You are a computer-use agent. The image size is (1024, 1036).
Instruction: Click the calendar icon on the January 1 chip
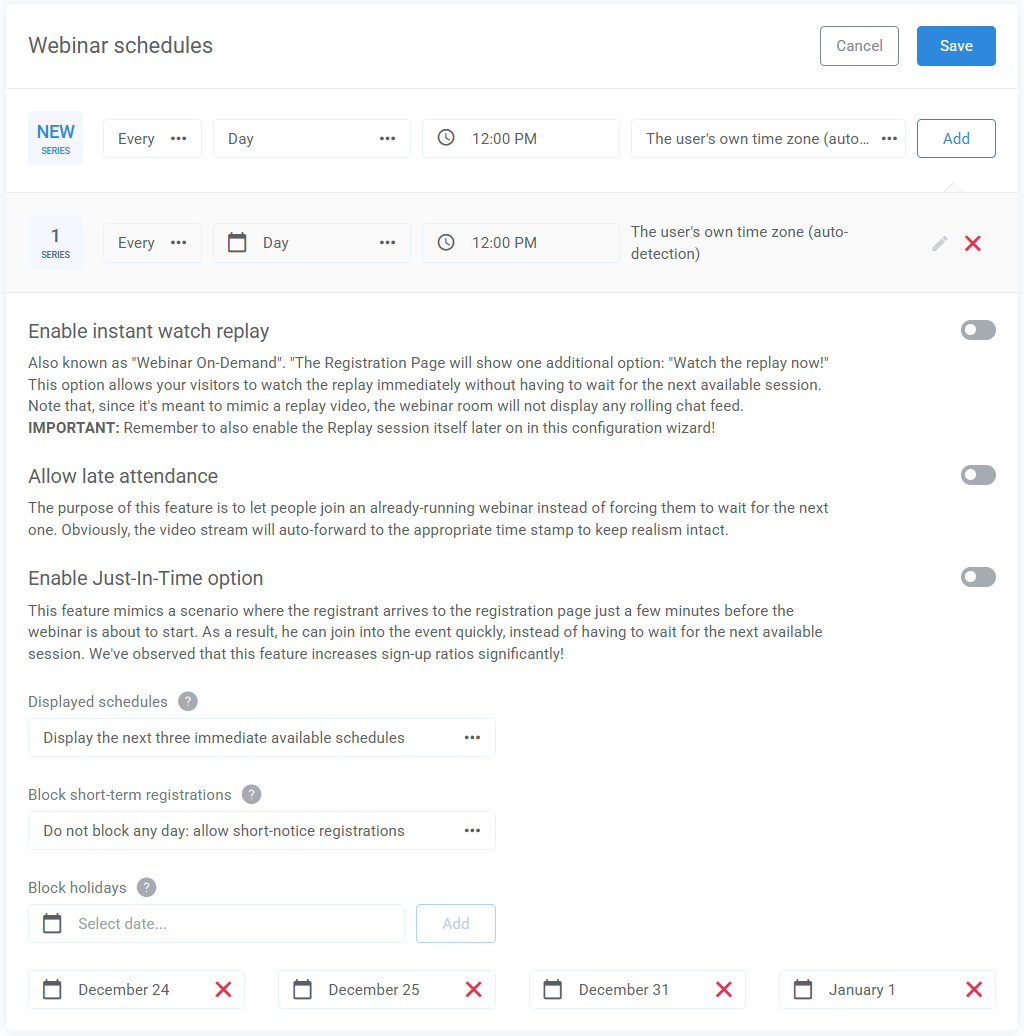coord(802,989)
